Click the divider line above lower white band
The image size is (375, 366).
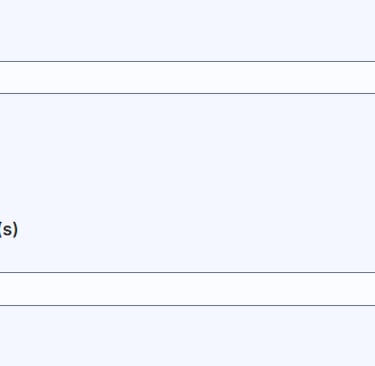187,272
